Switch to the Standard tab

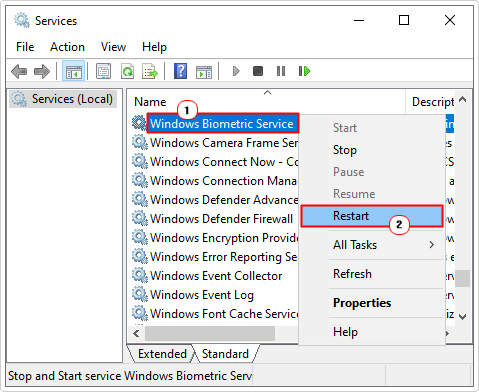[x=225, y=354]
